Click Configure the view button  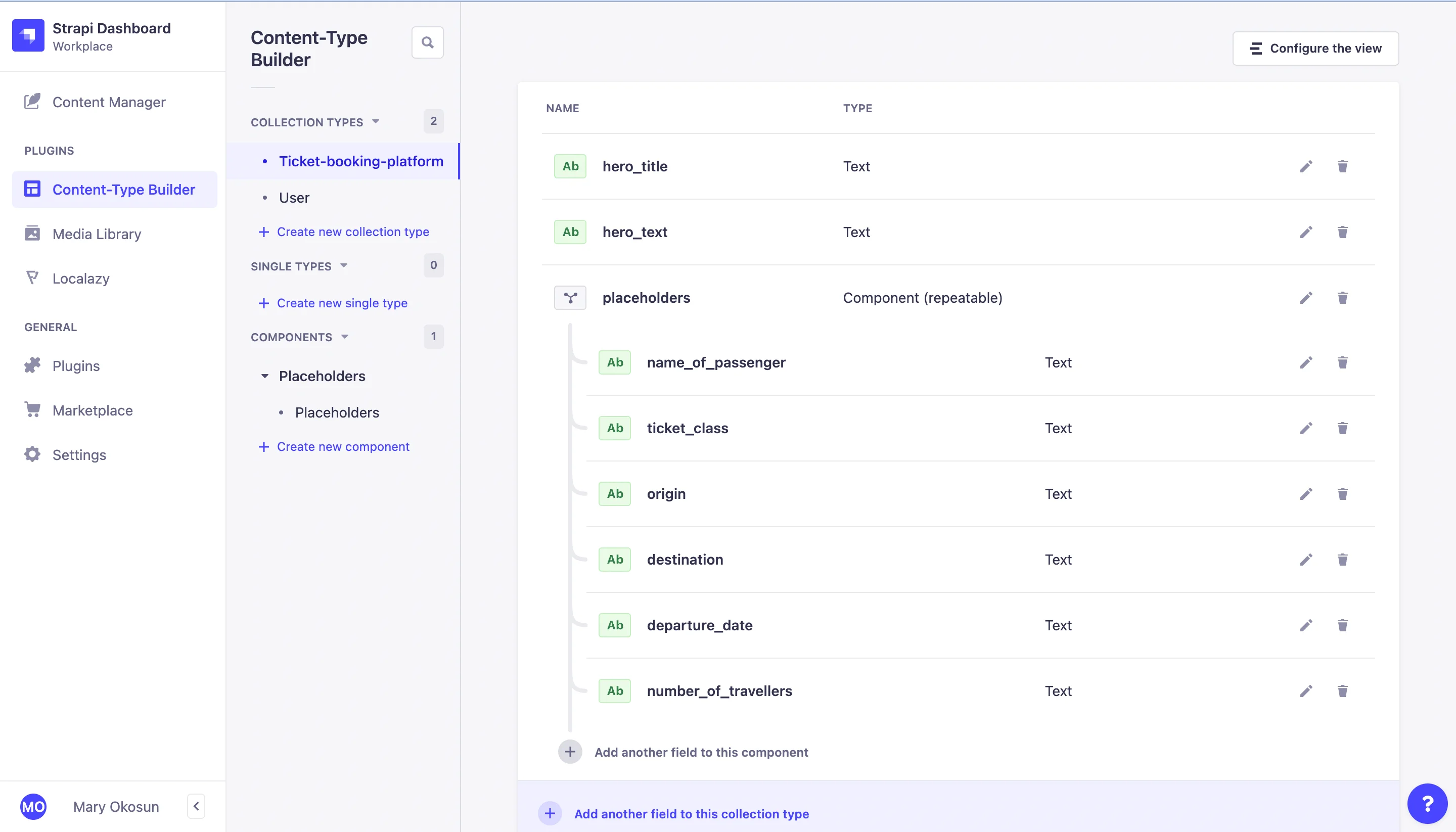pos(1315,49)
